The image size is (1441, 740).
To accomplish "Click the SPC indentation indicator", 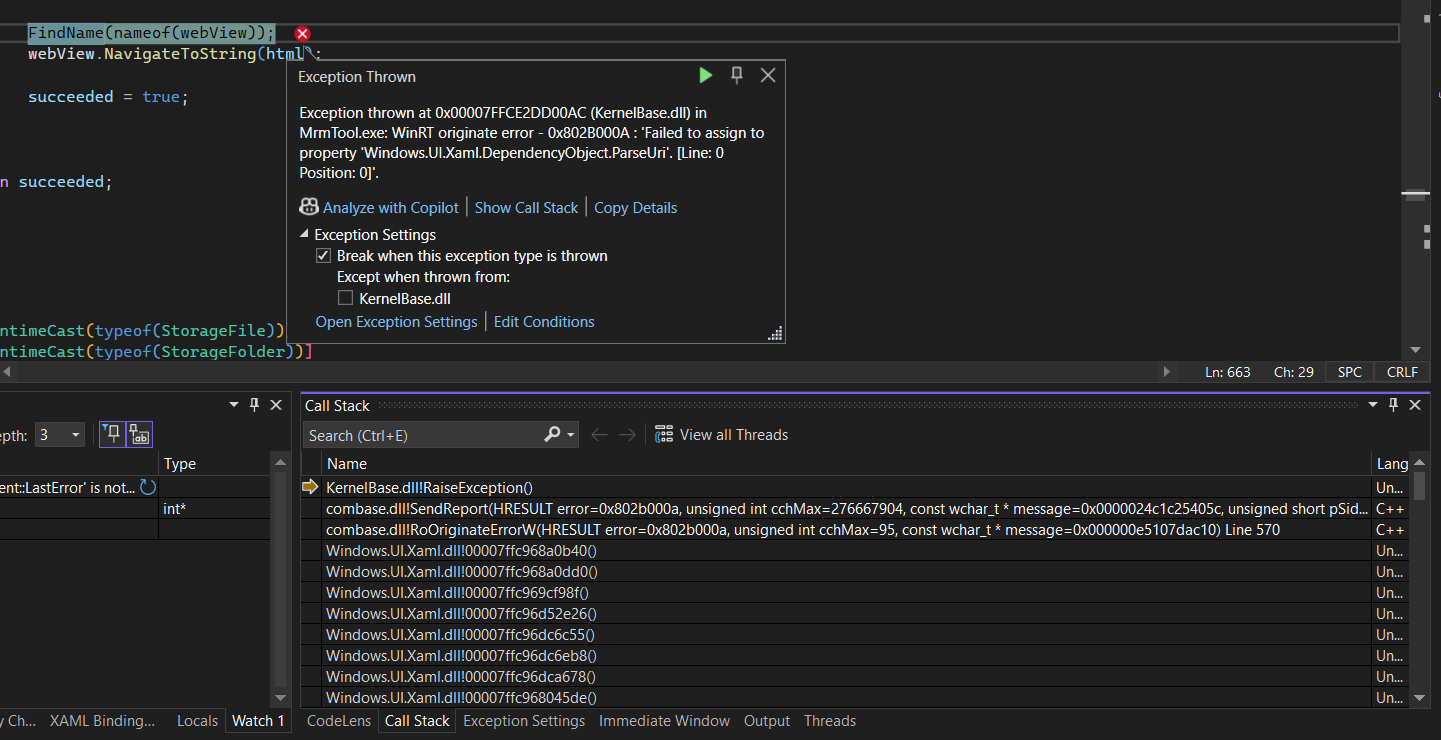I will click(x=1350, y=372).
